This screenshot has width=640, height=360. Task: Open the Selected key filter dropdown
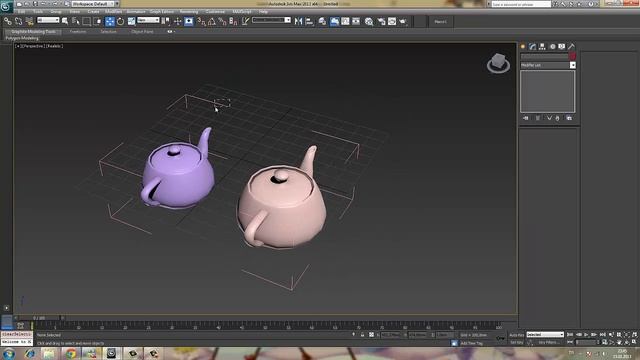click(545, 335)
